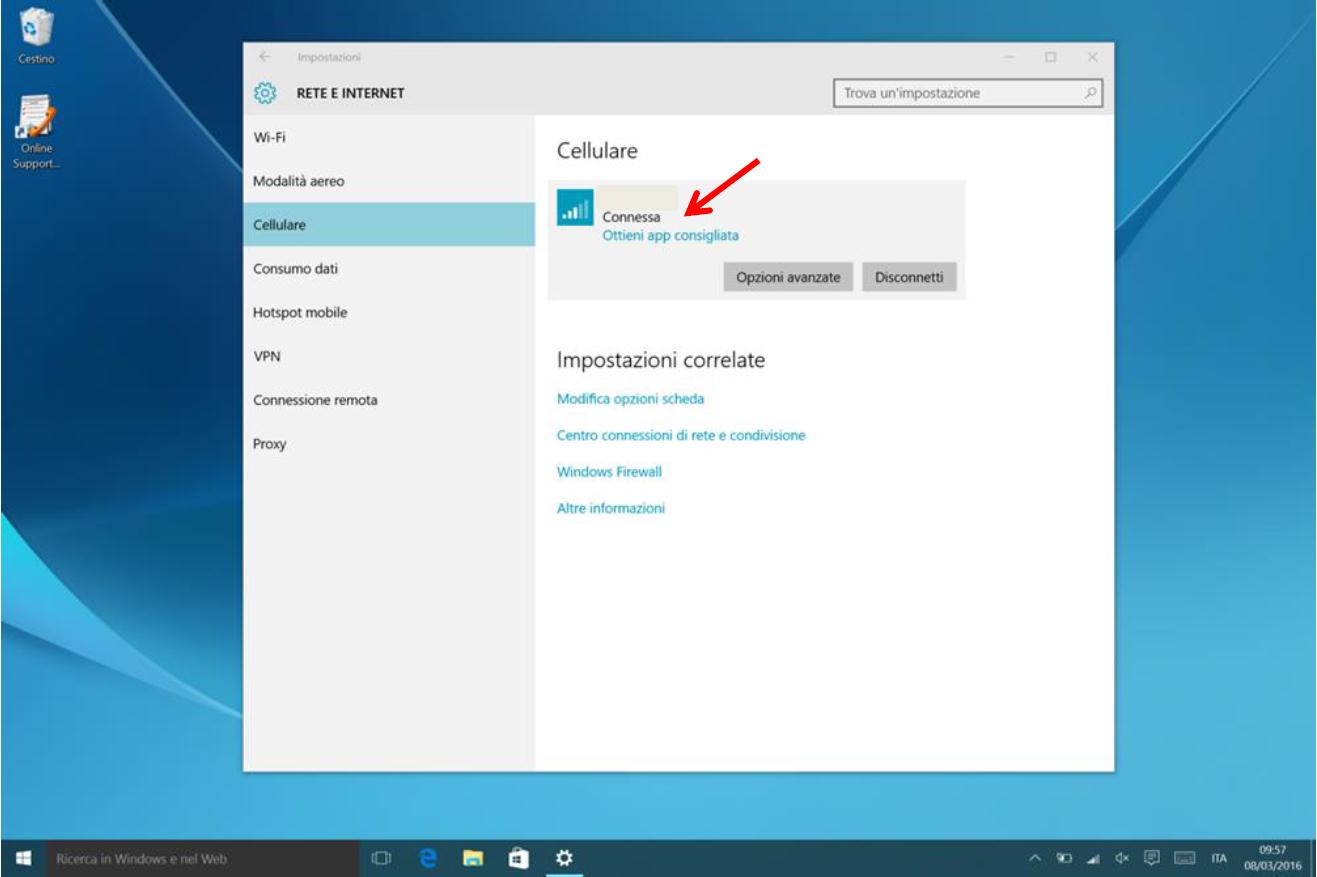
Task: Launch Microsoft Edge from the taskbar
Action: coord(428,859)
